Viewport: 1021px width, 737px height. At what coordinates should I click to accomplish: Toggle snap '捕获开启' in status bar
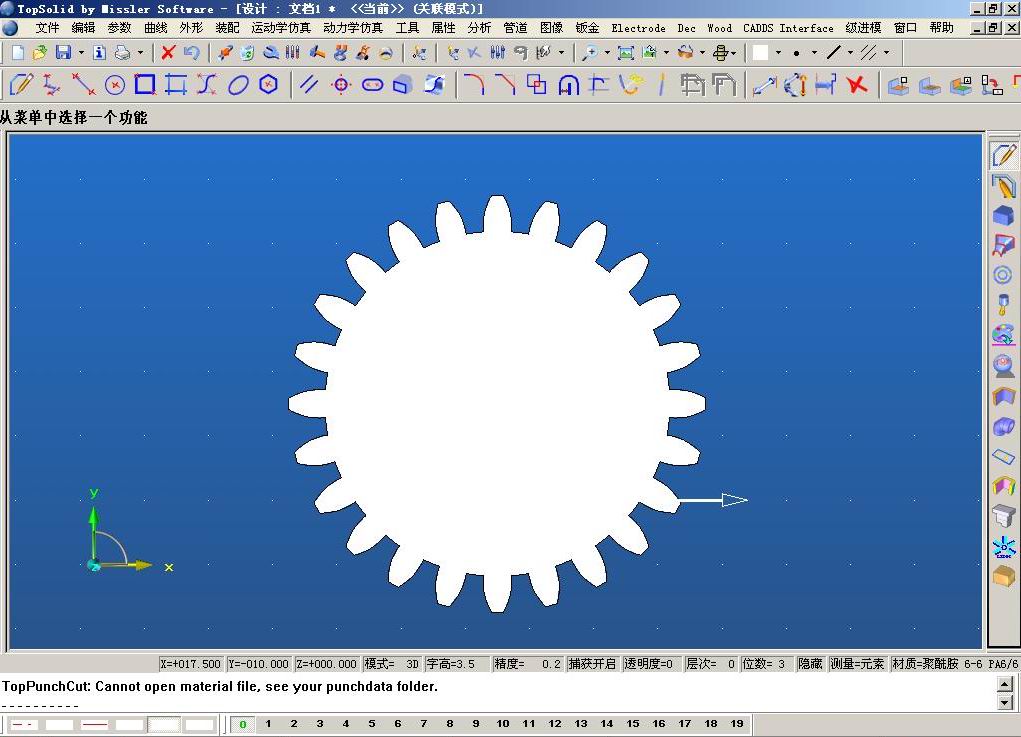[x=592, y=663]
